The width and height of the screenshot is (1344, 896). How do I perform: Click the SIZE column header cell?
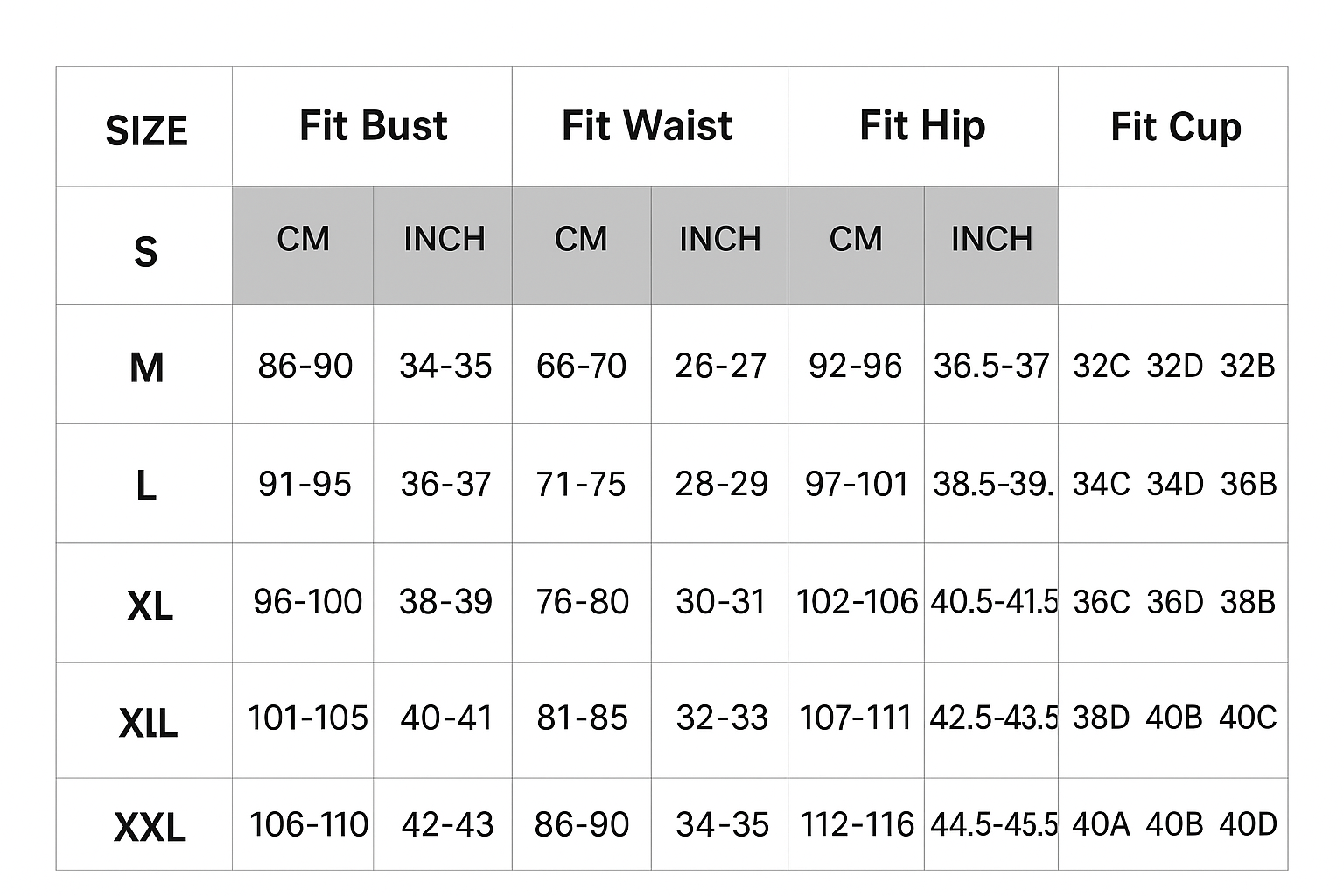point(144,127)
